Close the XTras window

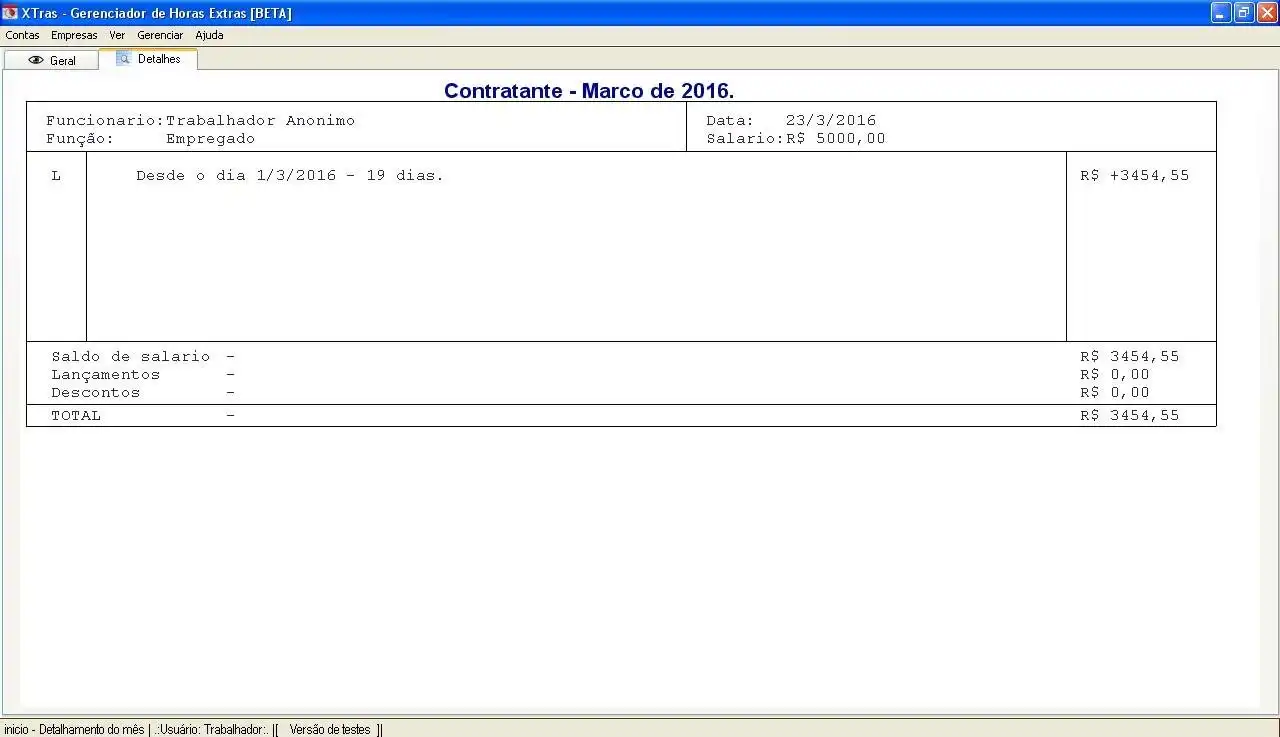[1267, 13]
